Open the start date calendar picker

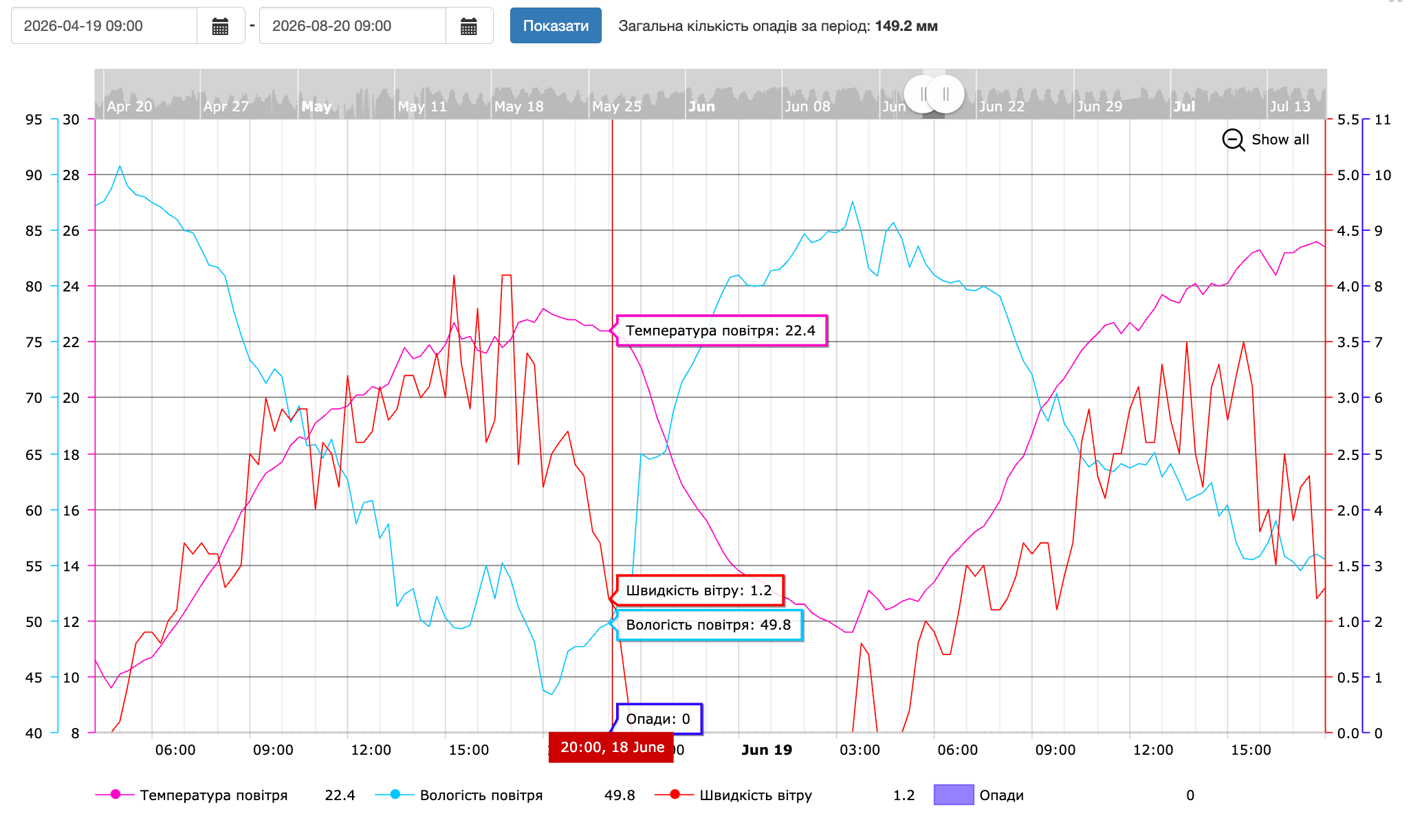pyautogui.click(x=220, y=26)
